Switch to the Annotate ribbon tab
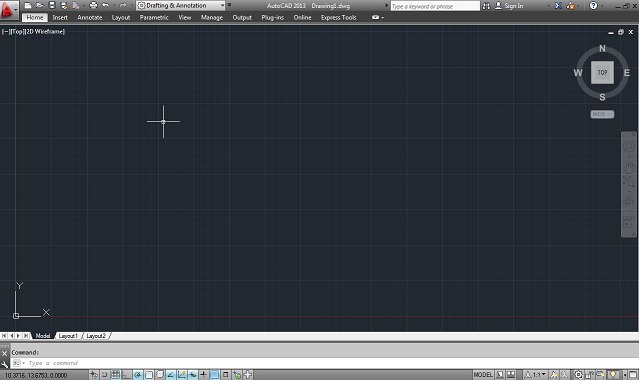 90,18
